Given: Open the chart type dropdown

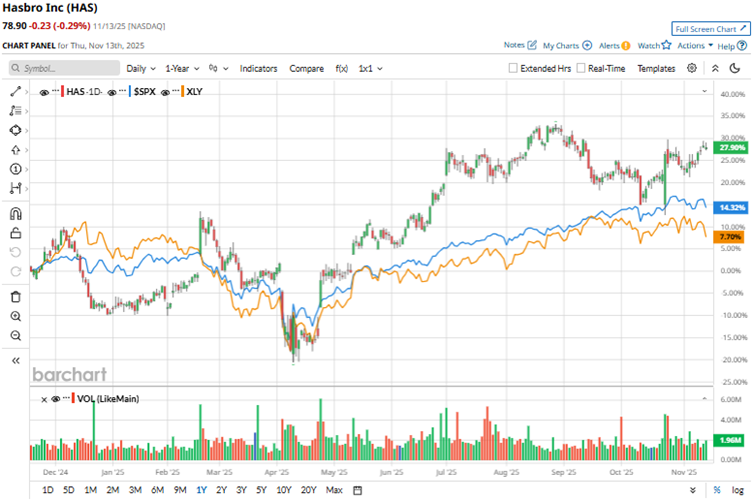Looking at the screenshot, I should [x=219, y=69].
